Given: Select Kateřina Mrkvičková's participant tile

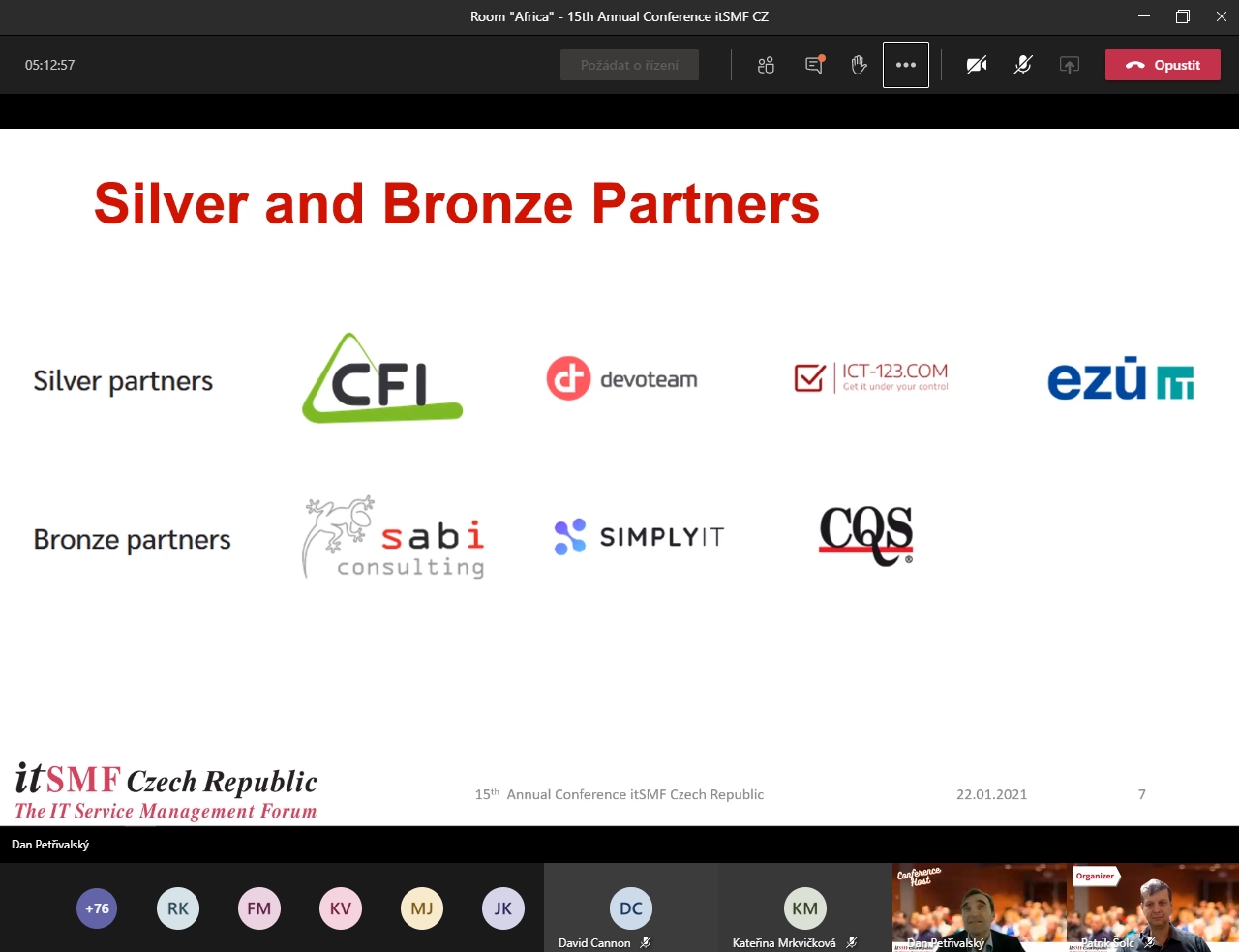Looking at the screenshot, I should pos(804,907).
